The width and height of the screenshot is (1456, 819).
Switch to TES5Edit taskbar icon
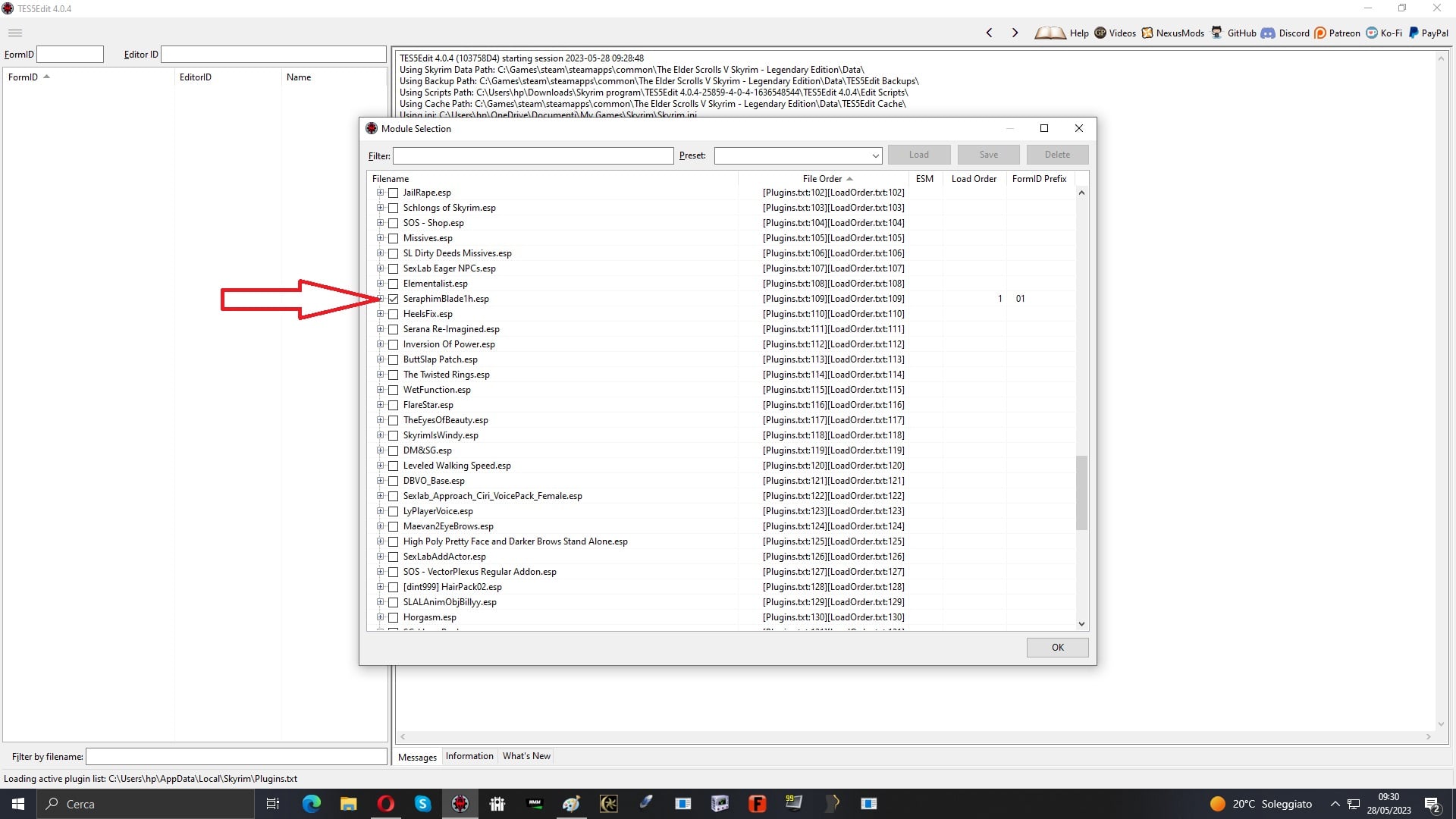(x=460, y=804)
